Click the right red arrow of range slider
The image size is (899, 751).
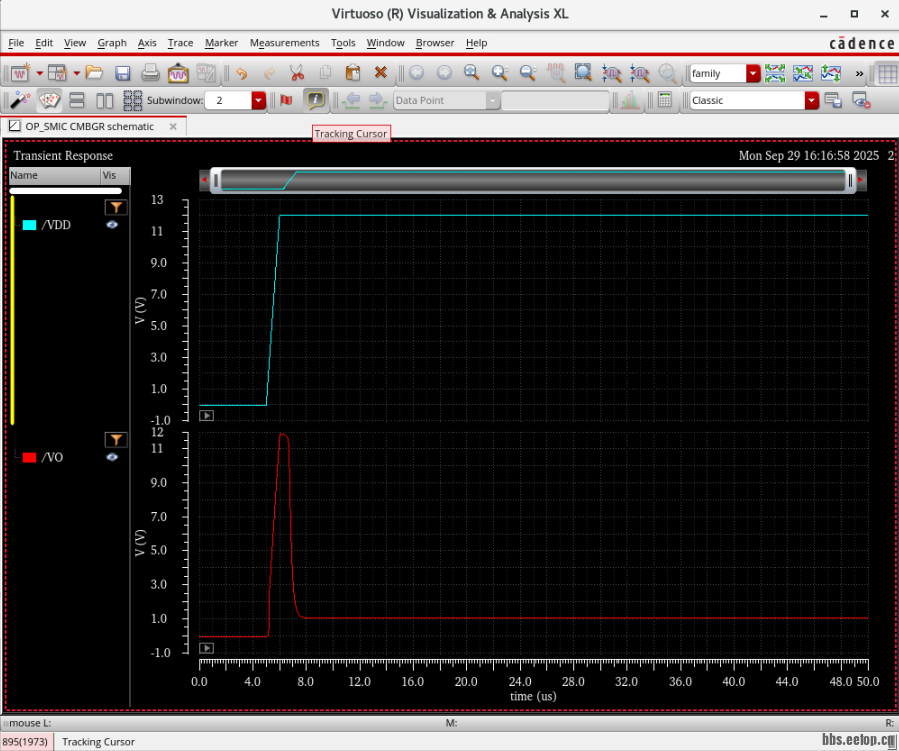tap(861, 180)
